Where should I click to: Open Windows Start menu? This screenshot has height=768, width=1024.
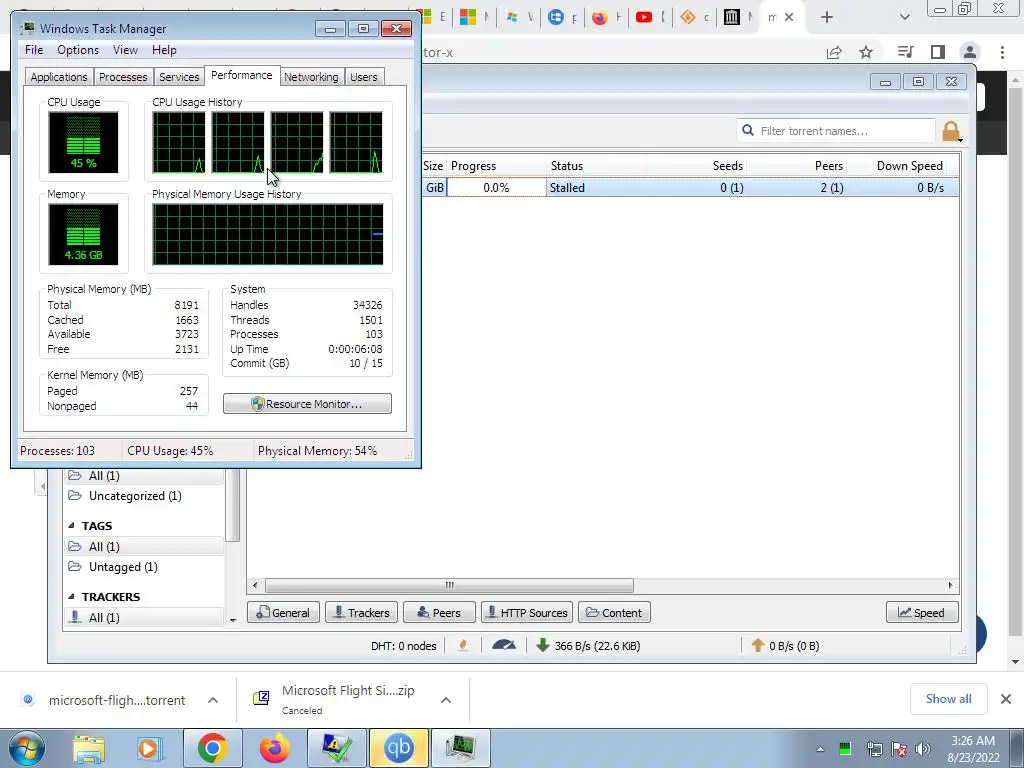(x=26, y=748)
